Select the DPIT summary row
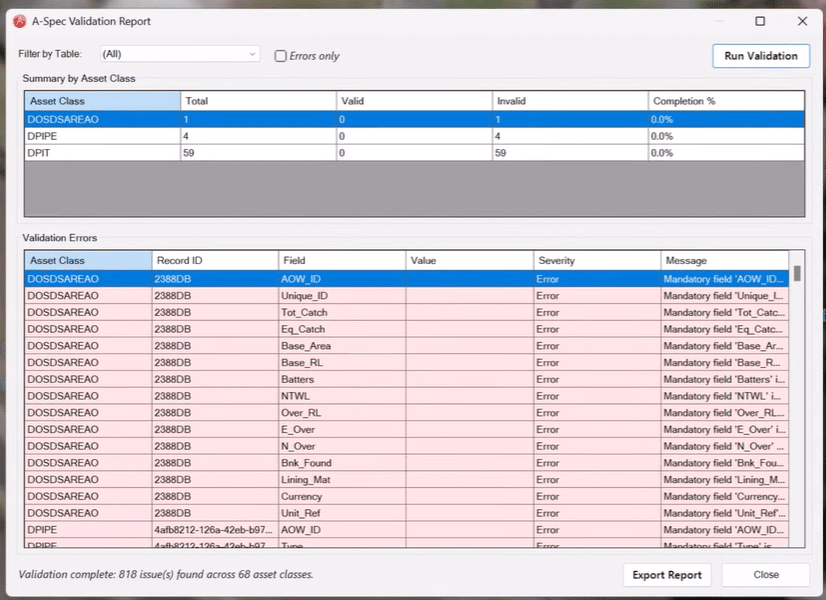Viewport: 826px width, 600px height. point(414,153)
